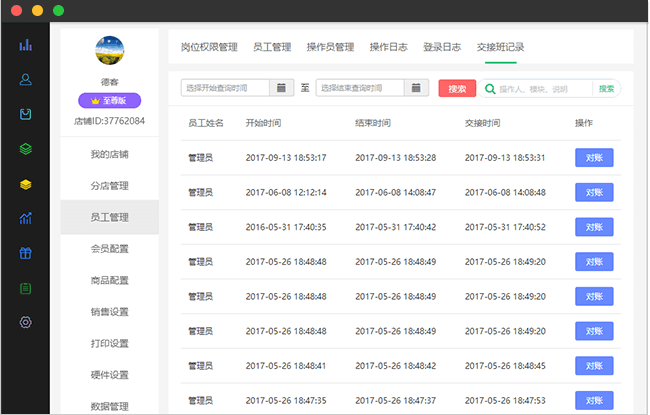
Task: Open the end time calendar picker
Action: [x=417, y=88]
